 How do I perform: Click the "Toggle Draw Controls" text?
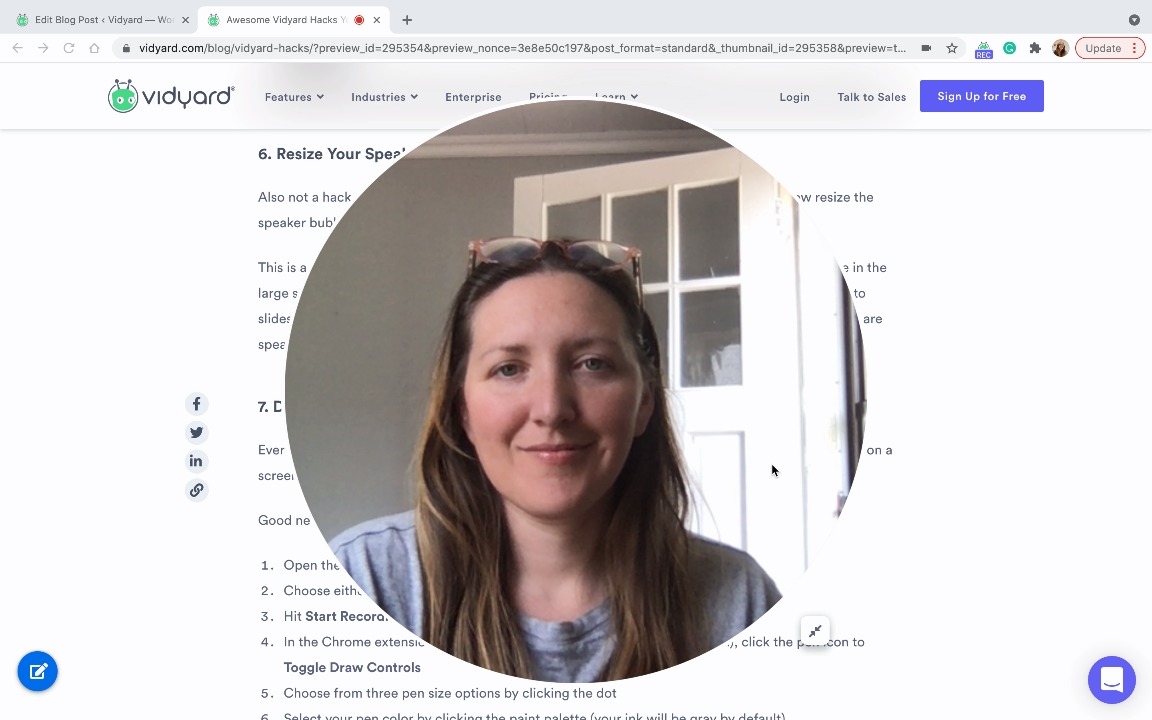pos(352,667)
